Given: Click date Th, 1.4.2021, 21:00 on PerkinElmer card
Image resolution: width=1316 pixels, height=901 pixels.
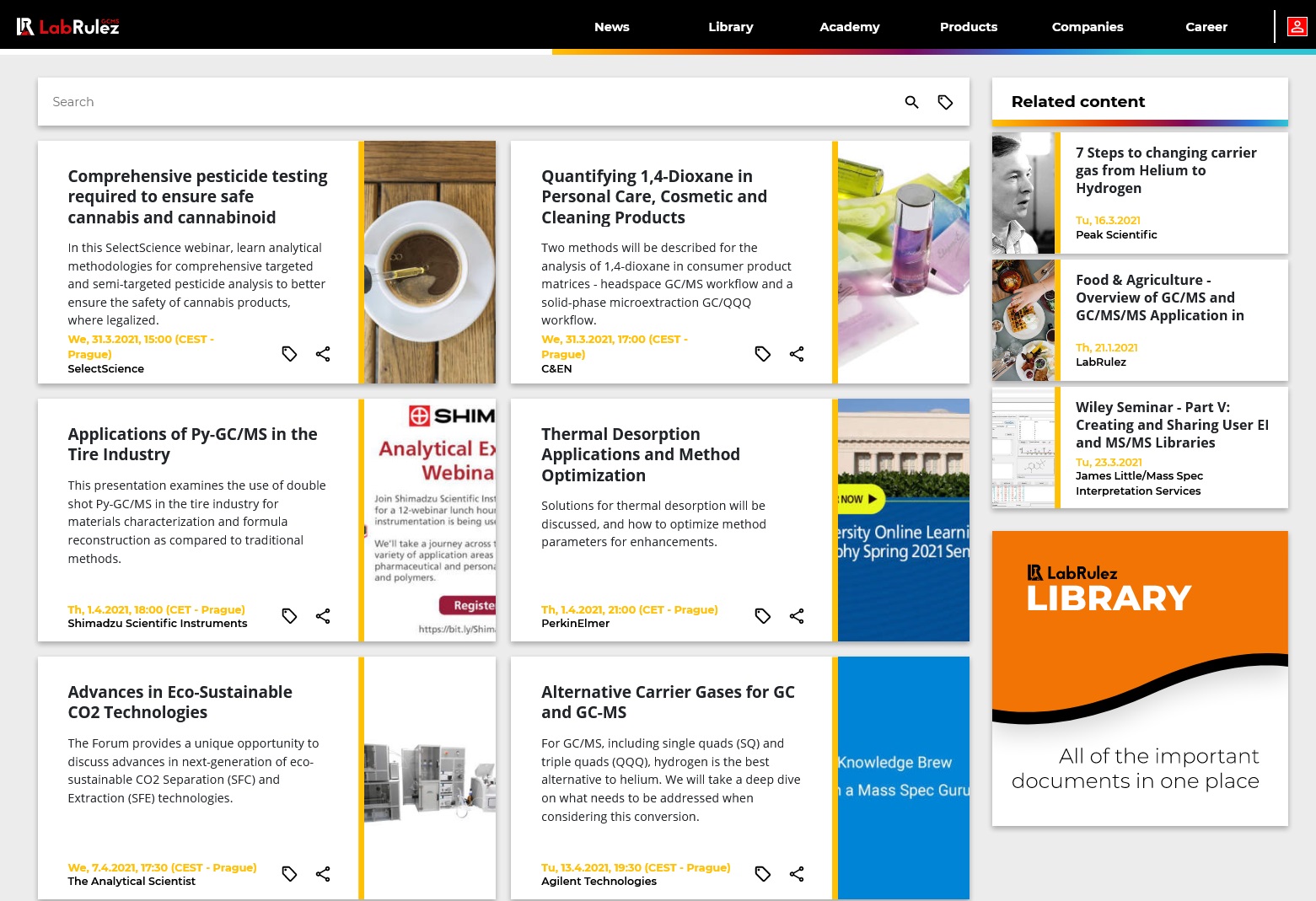Looking at the screenshot, I should (630, 609).
